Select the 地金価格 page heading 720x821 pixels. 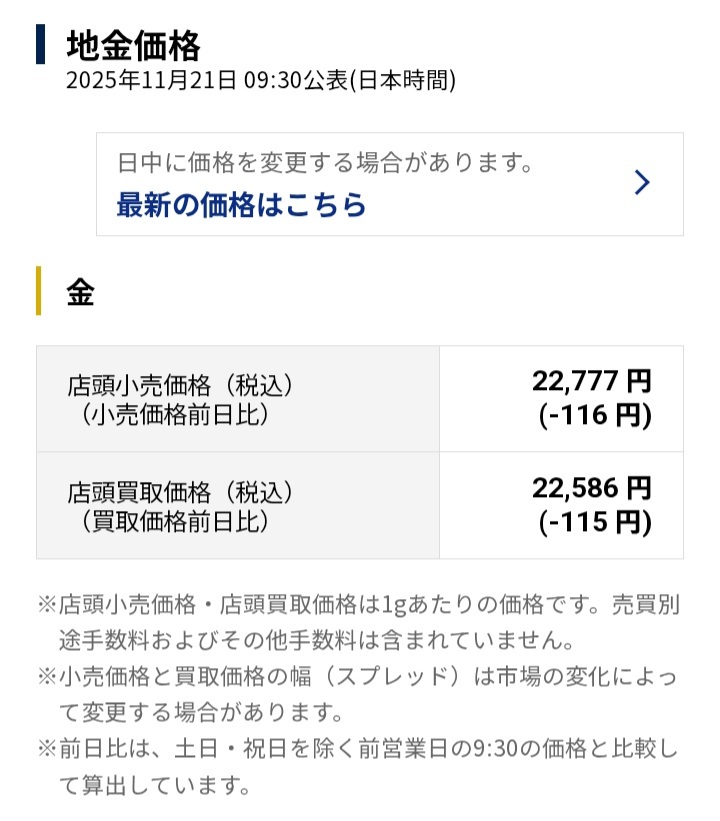pyautogui.click(x=134, y=45)
